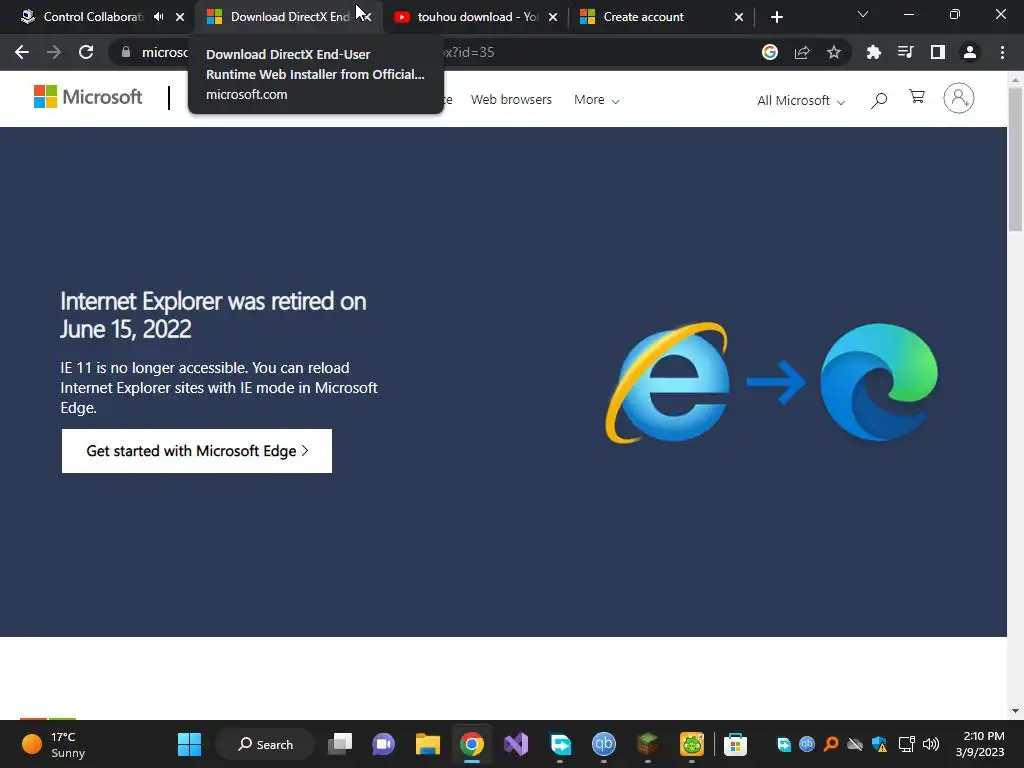This screenshot has width=1024, height=768.
Task: Open Web browsers navigation link
Action: pos(511,100)
